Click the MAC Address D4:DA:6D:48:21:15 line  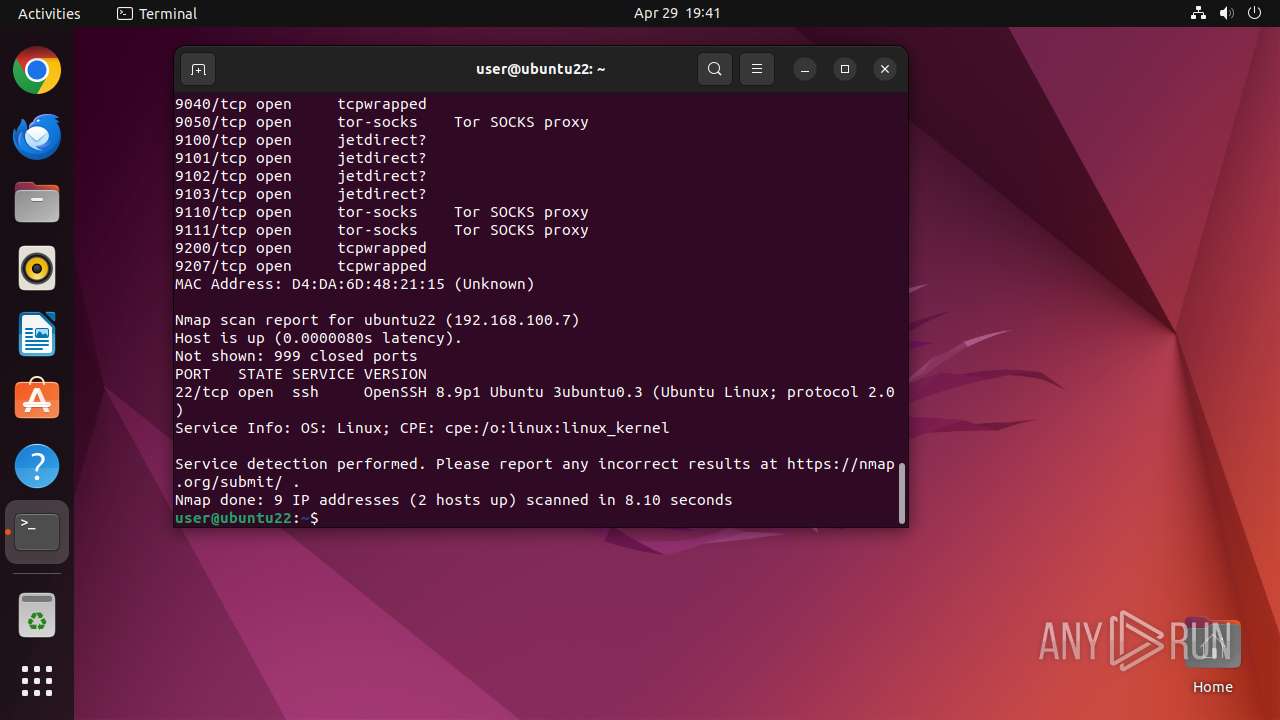coord(355,284)
